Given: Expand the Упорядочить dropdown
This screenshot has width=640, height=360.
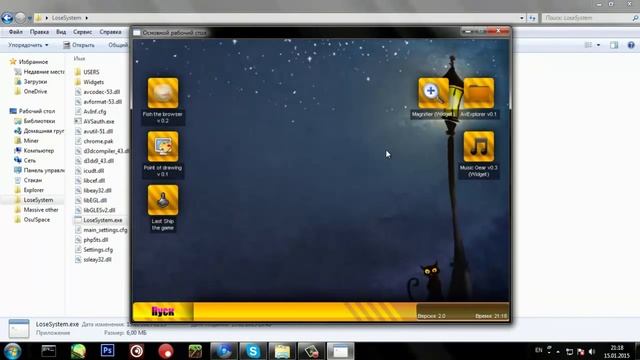Looking at the screenshot, I should (28, 45).
